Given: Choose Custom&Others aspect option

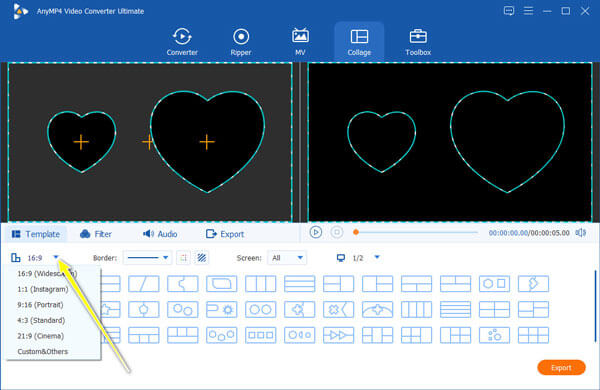Looking at the screenshot, I should click(42, 351).
